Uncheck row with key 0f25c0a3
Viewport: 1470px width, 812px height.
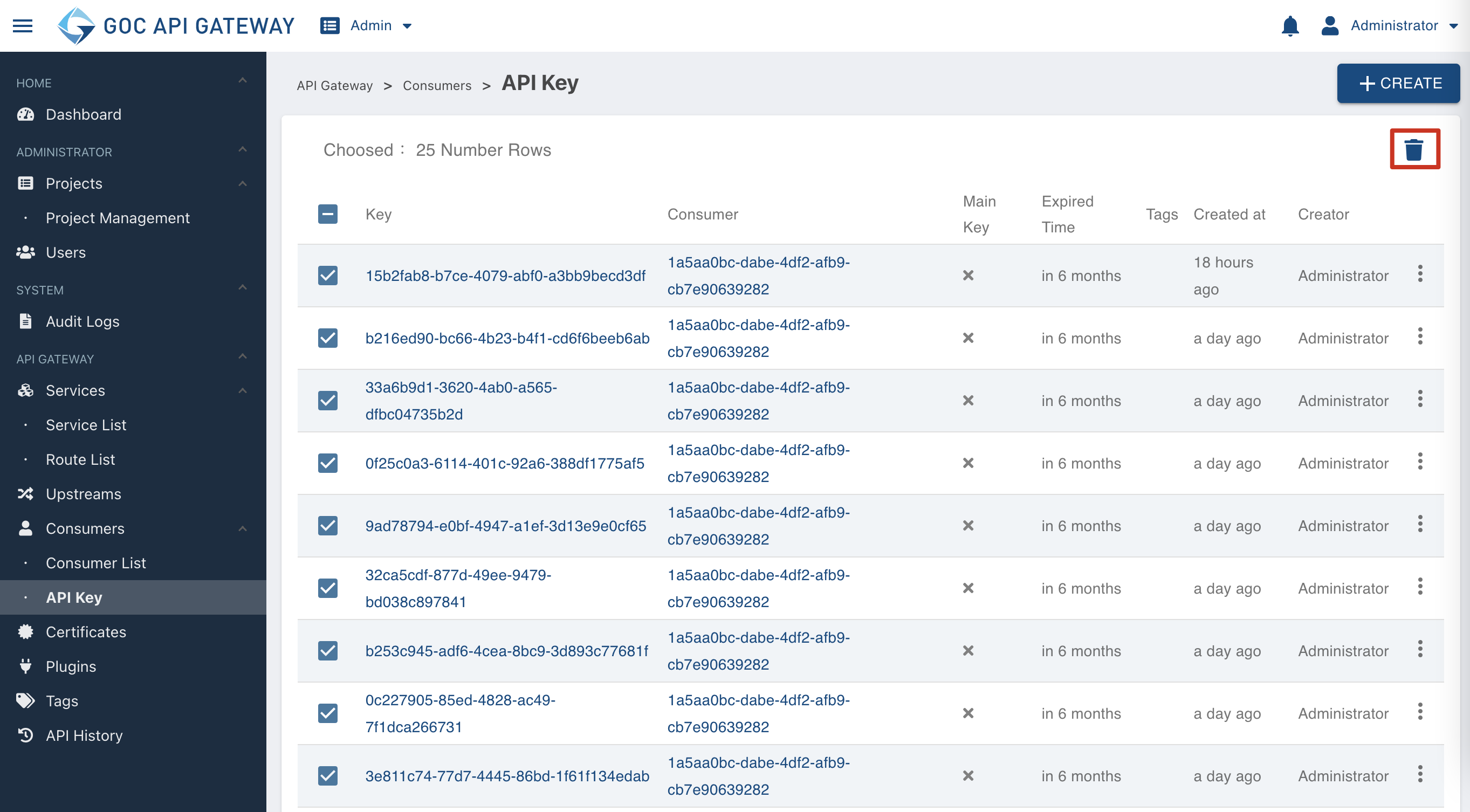(327, 463)
